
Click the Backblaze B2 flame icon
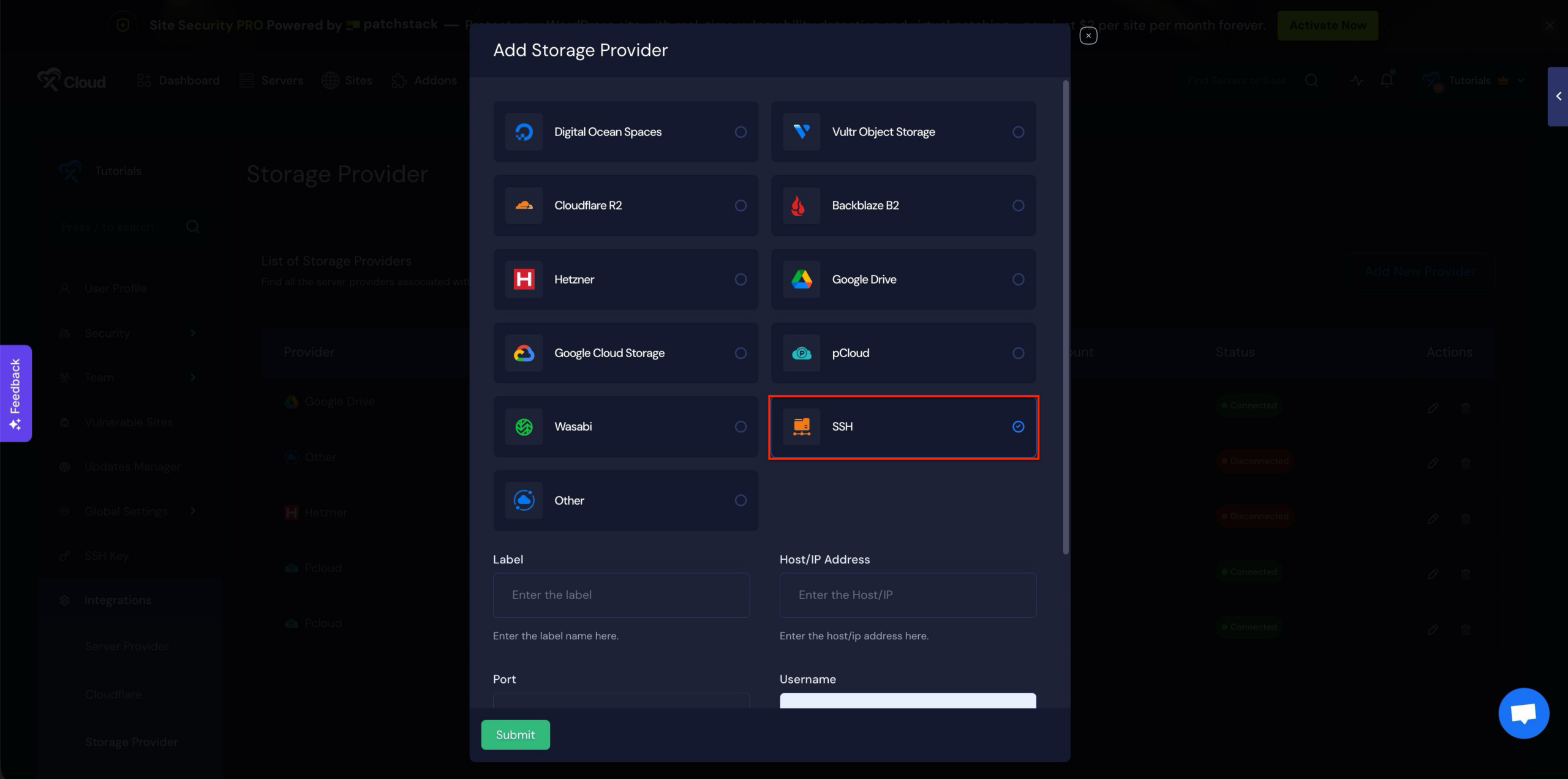801,206
